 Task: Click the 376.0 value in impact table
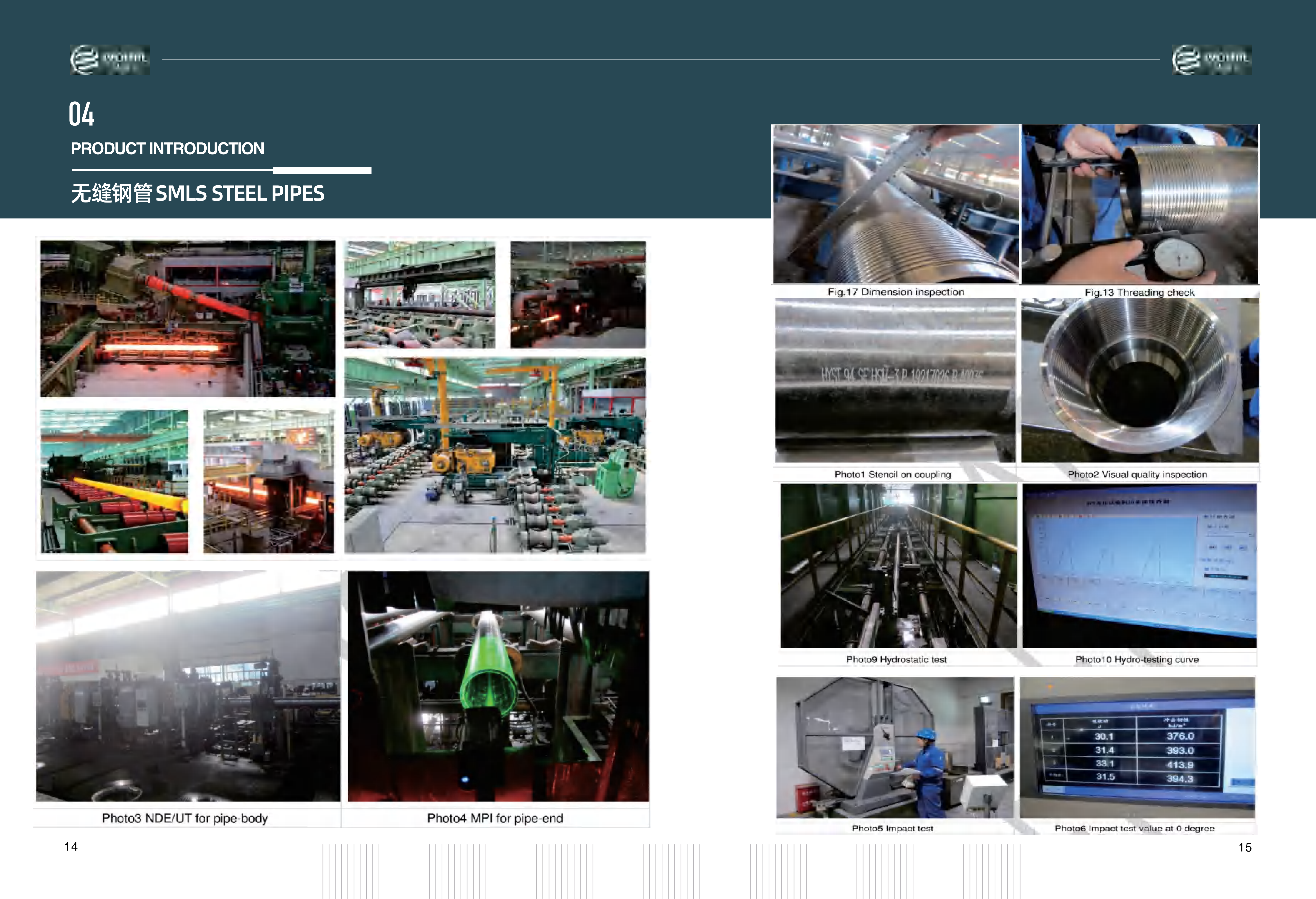(x=1180, y=736)
